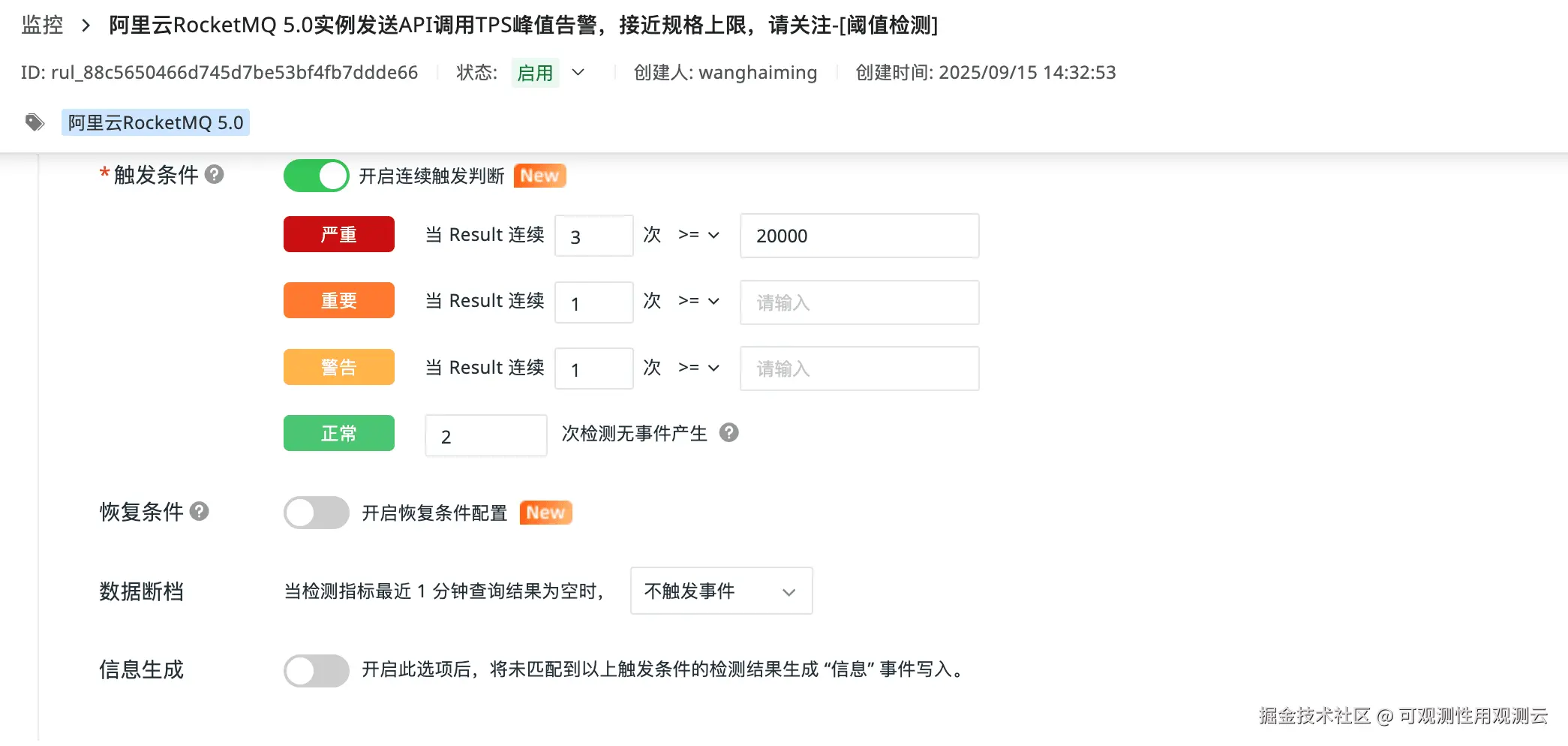Click the 严重 threshold field showing 20000
Viewport: 1568px width, 746px height.
point(859,236)
